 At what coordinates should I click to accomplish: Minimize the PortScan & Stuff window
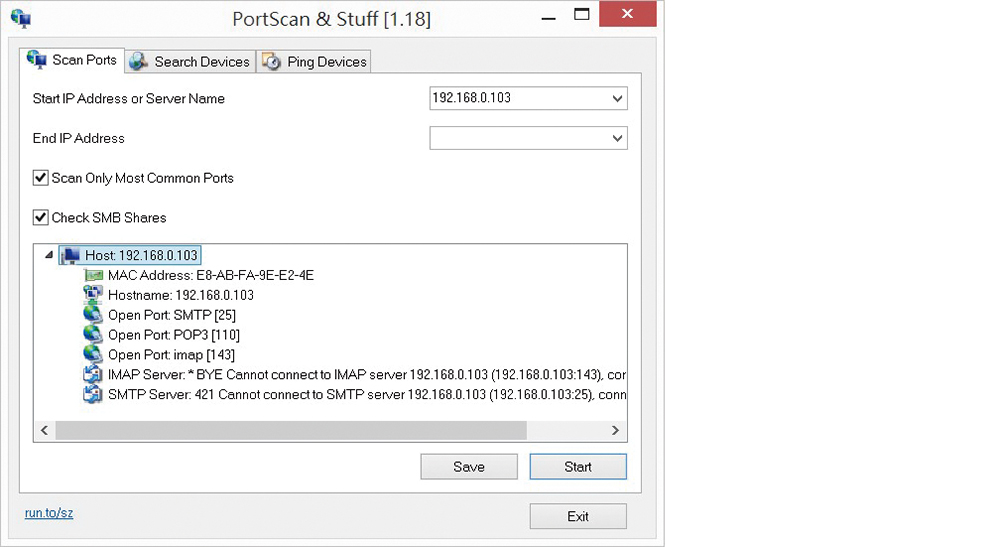tap(548, 17)
